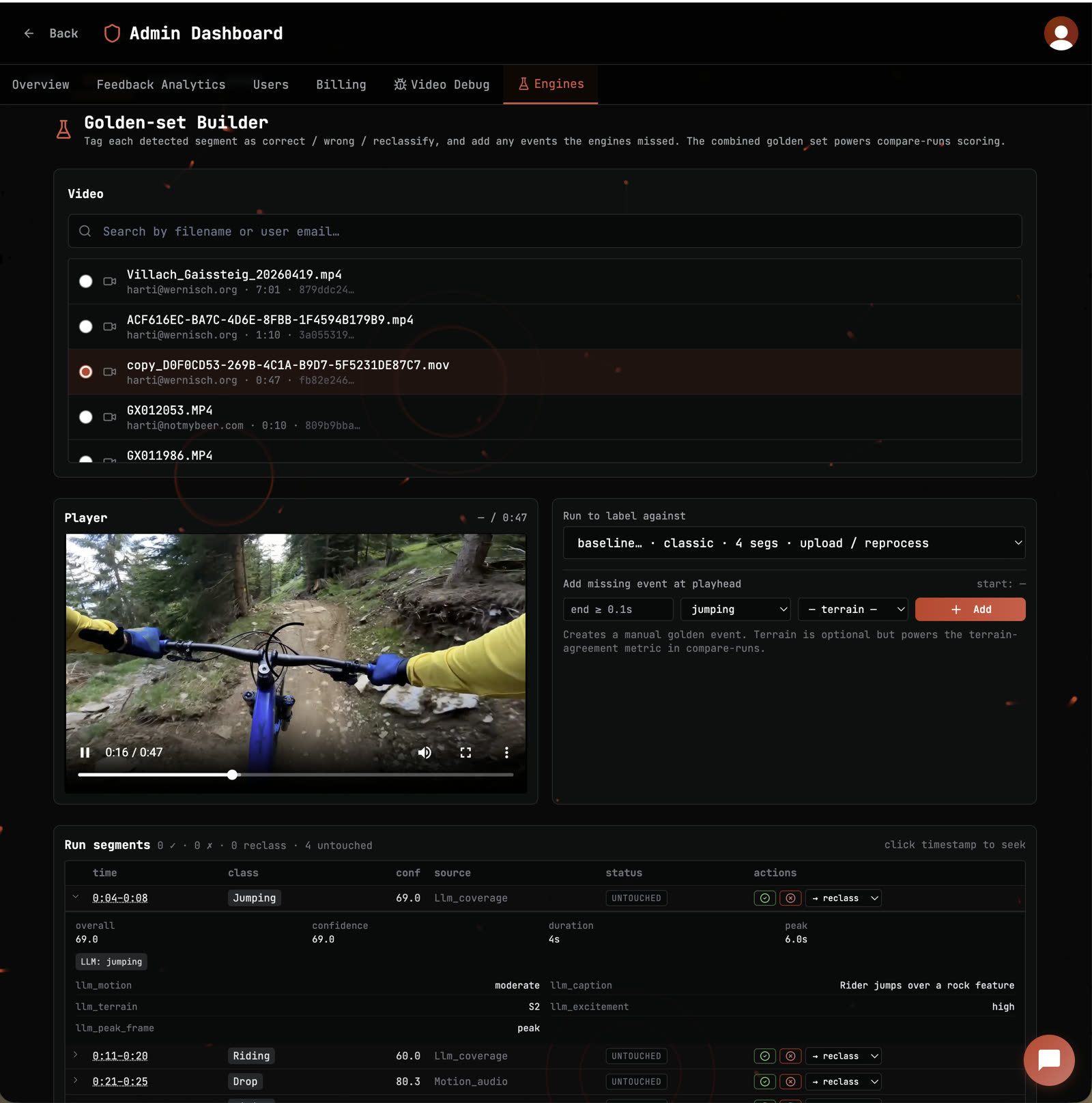The image size is (1092, 1103).
Task: Switch to the Feedback Analytics tab
Action: [x=161, y=85]
